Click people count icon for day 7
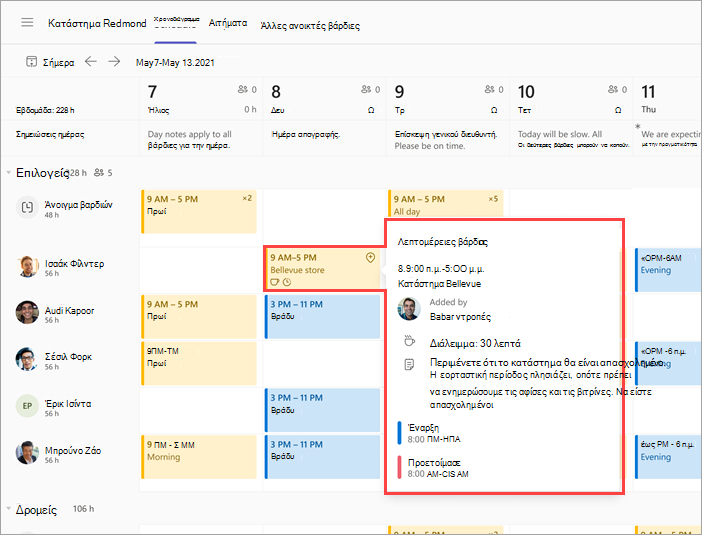 (x=243, y=89)
